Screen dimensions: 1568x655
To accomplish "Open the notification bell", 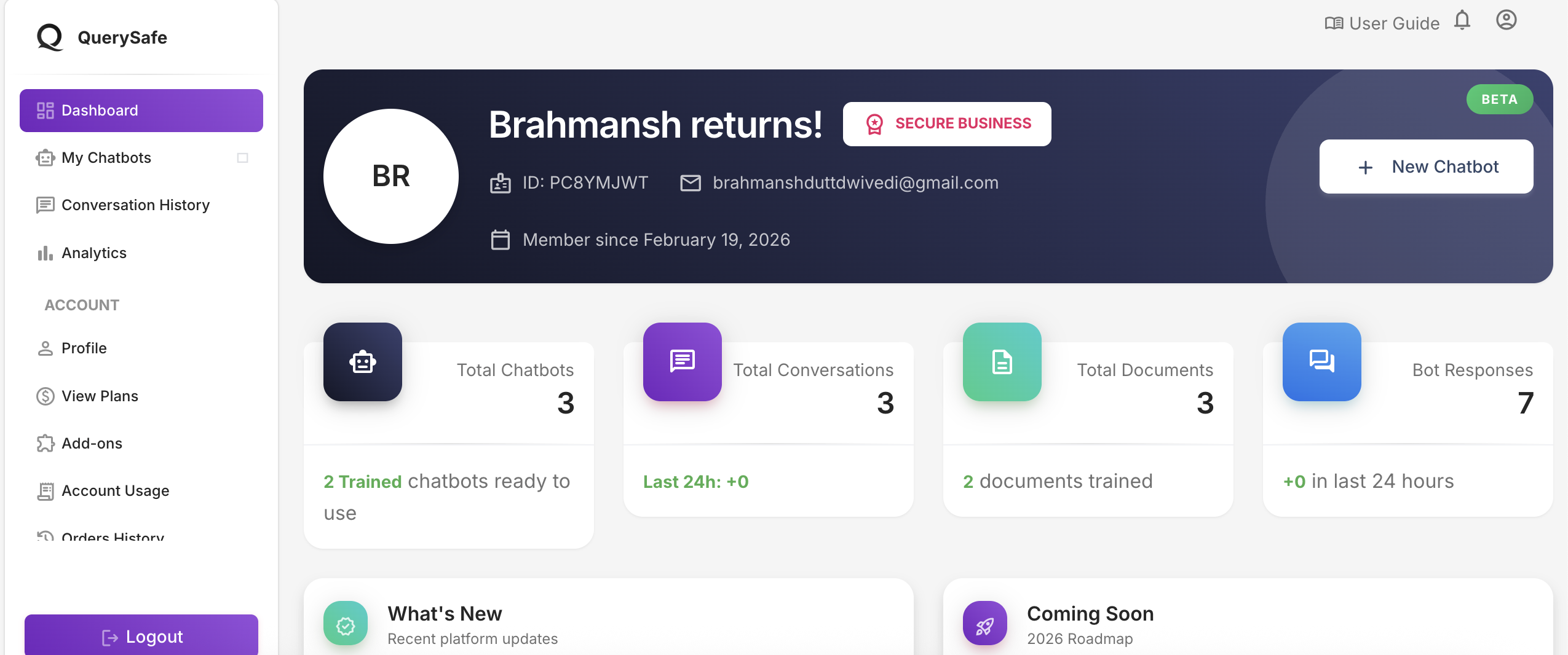I will click(x=1462, y=20).
